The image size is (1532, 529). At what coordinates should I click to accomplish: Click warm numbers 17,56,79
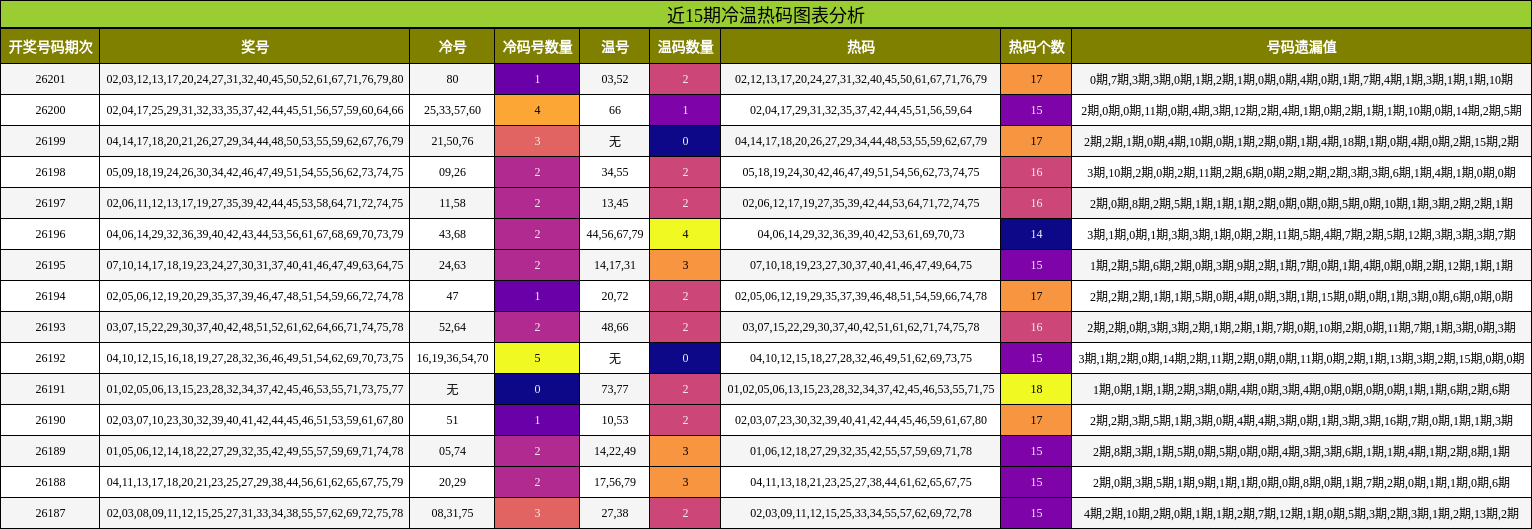615,482
